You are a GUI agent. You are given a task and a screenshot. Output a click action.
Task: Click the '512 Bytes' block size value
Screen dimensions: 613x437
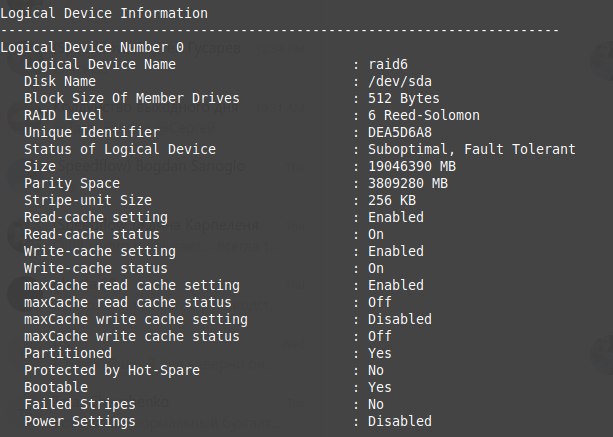coord(404,98)
